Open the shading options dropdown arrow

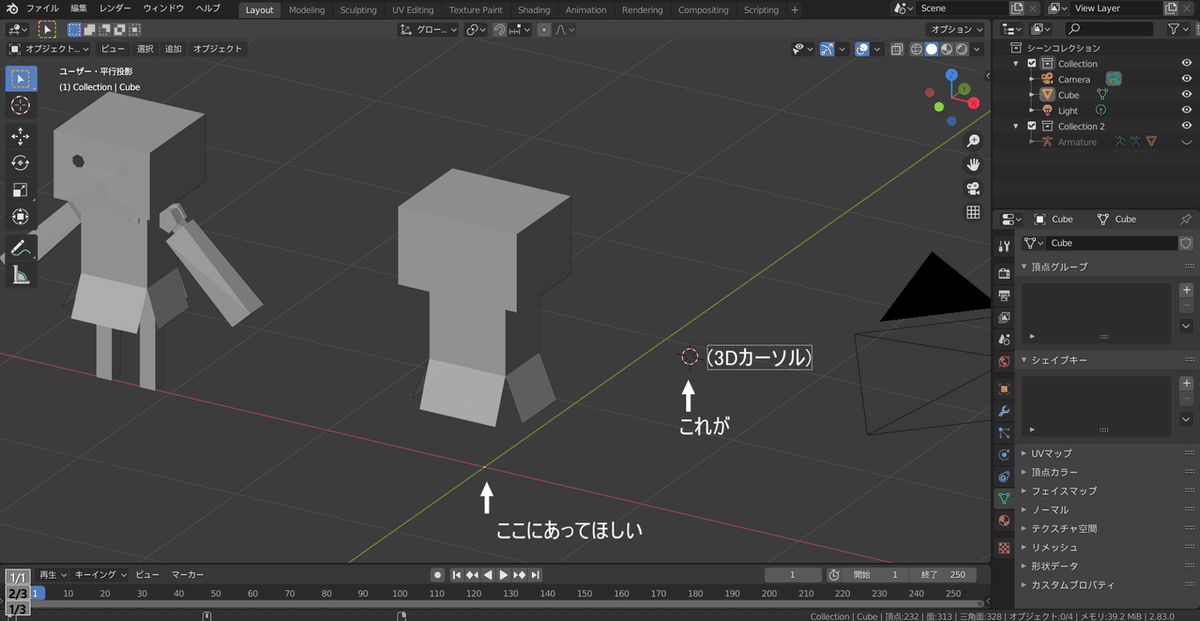click(x=977, y=49)
